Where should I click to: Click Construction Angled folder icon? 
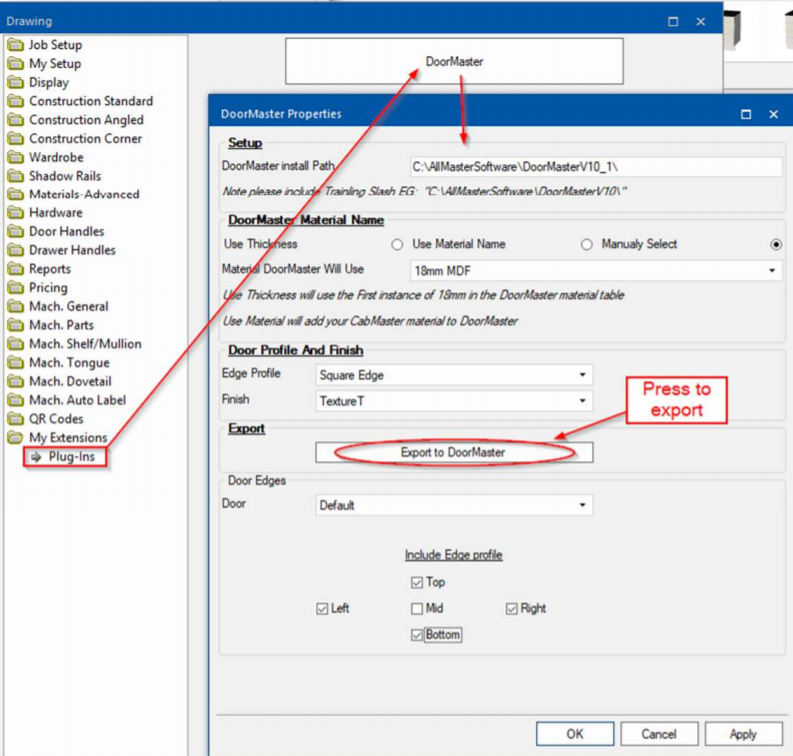pyautogui.click(x=16, y=120)
